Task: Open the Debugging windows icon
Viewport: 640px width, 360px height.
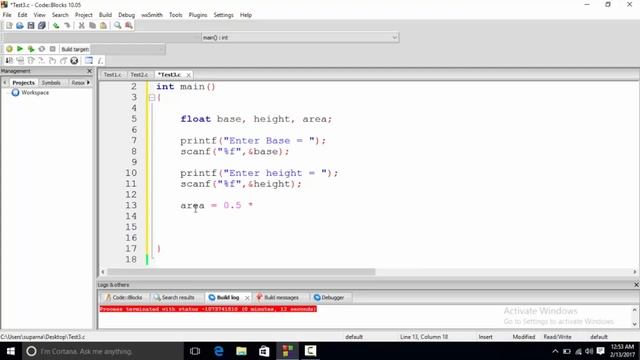Action: tap(89, 61)
